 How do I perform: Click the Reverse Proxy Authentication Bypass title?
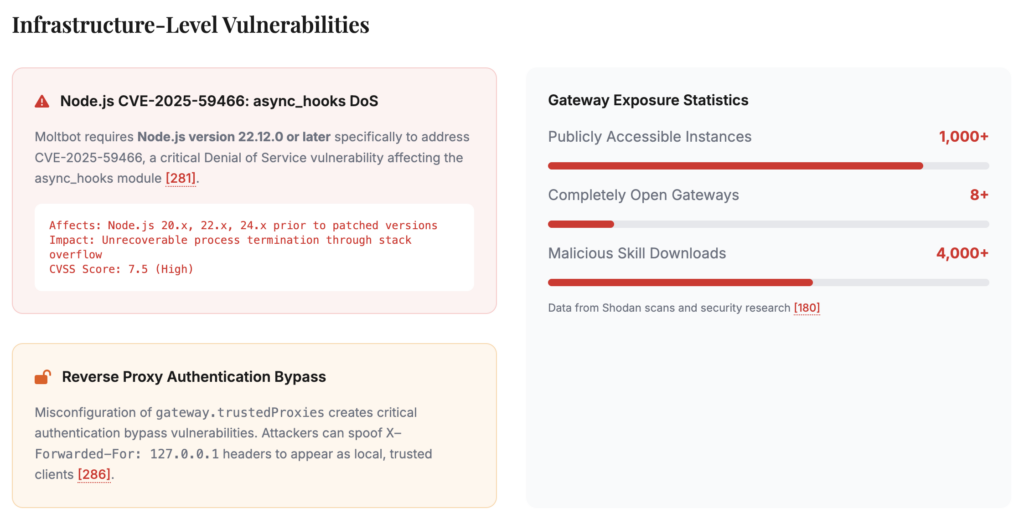pos(194,377)
